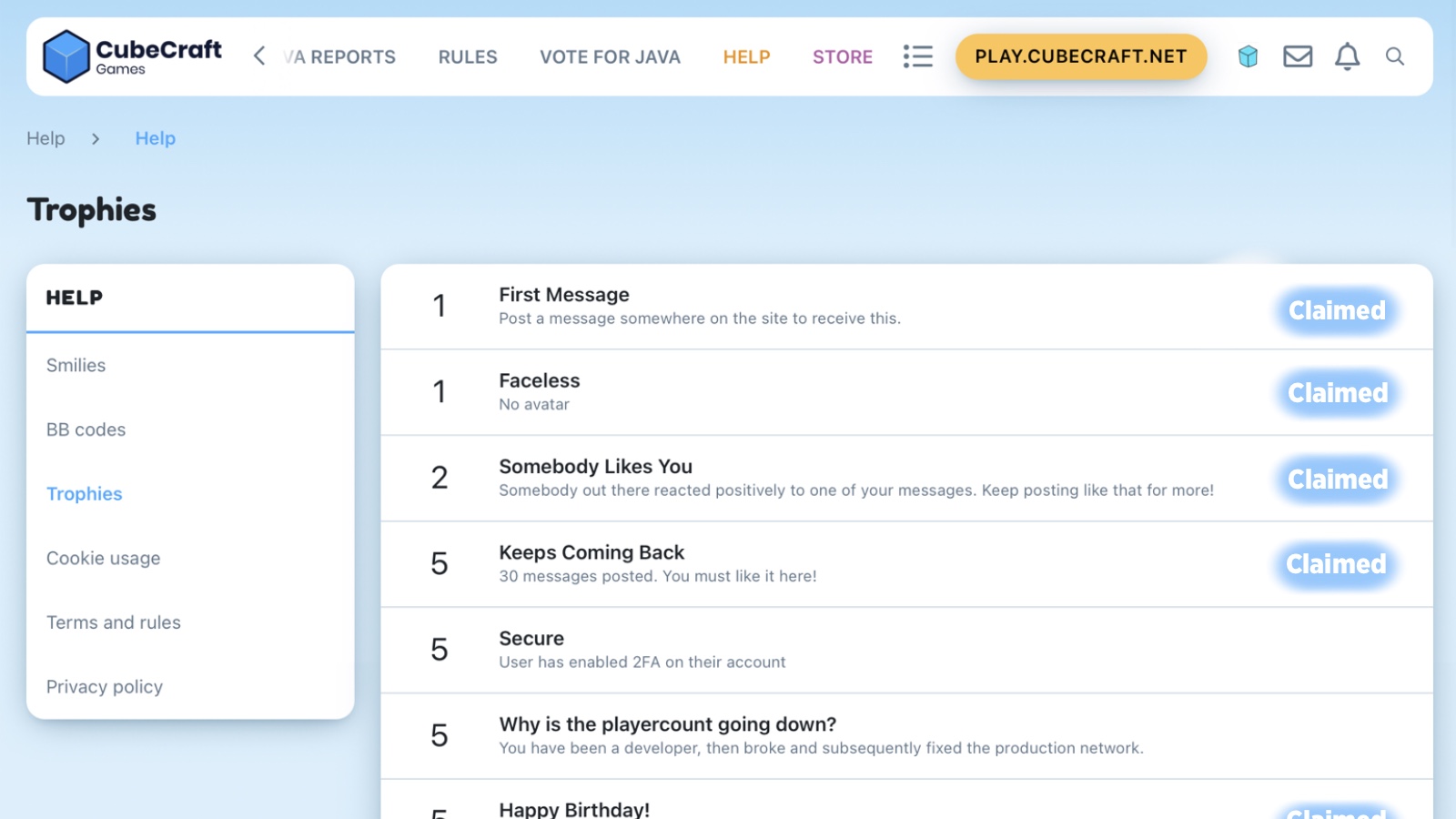Click Claimed badge for Keeps Coming Back

click(1336, 564)
